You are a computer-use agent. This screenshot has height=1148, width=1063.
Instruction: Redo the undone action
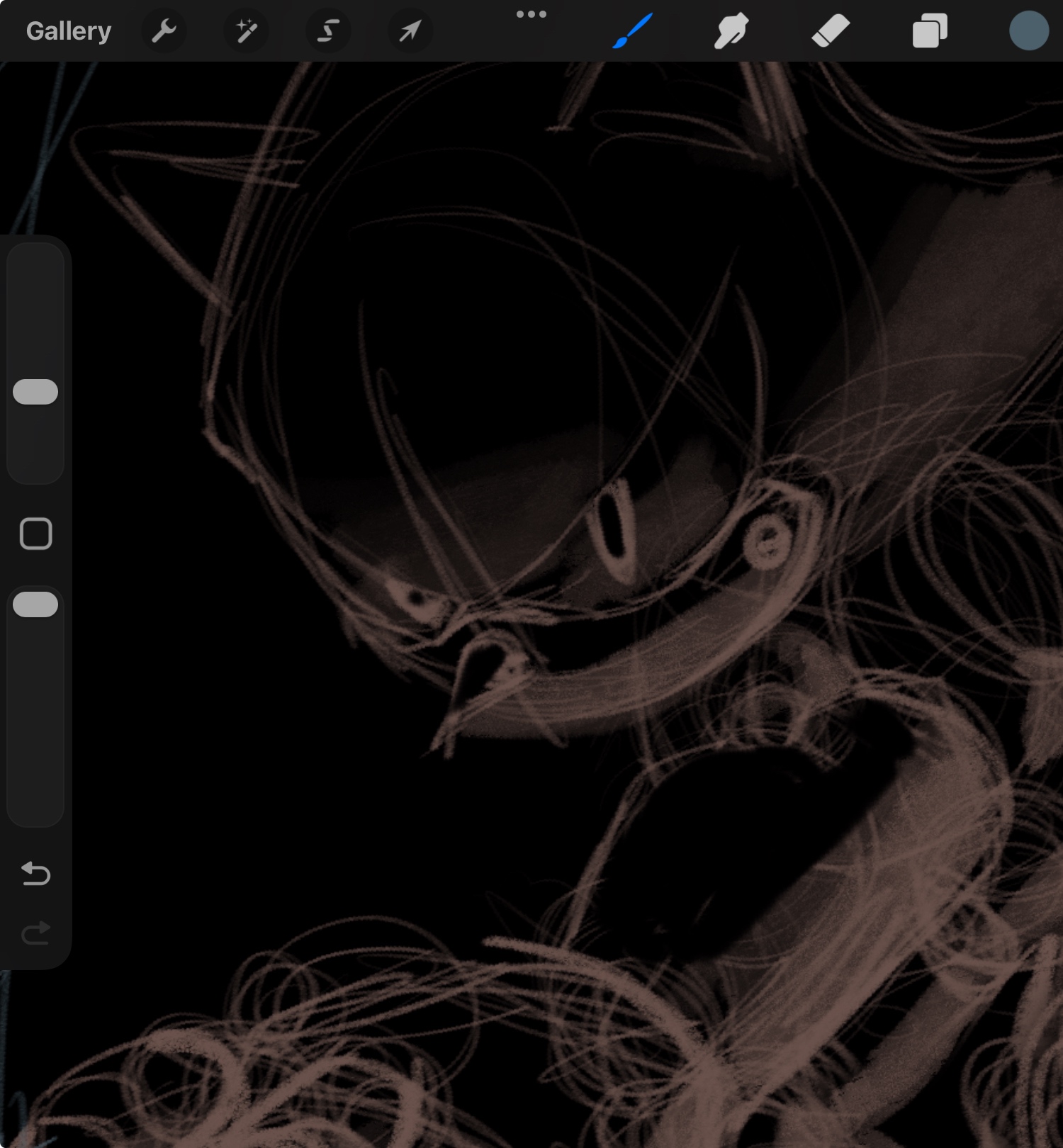click(x=35, y=933)
